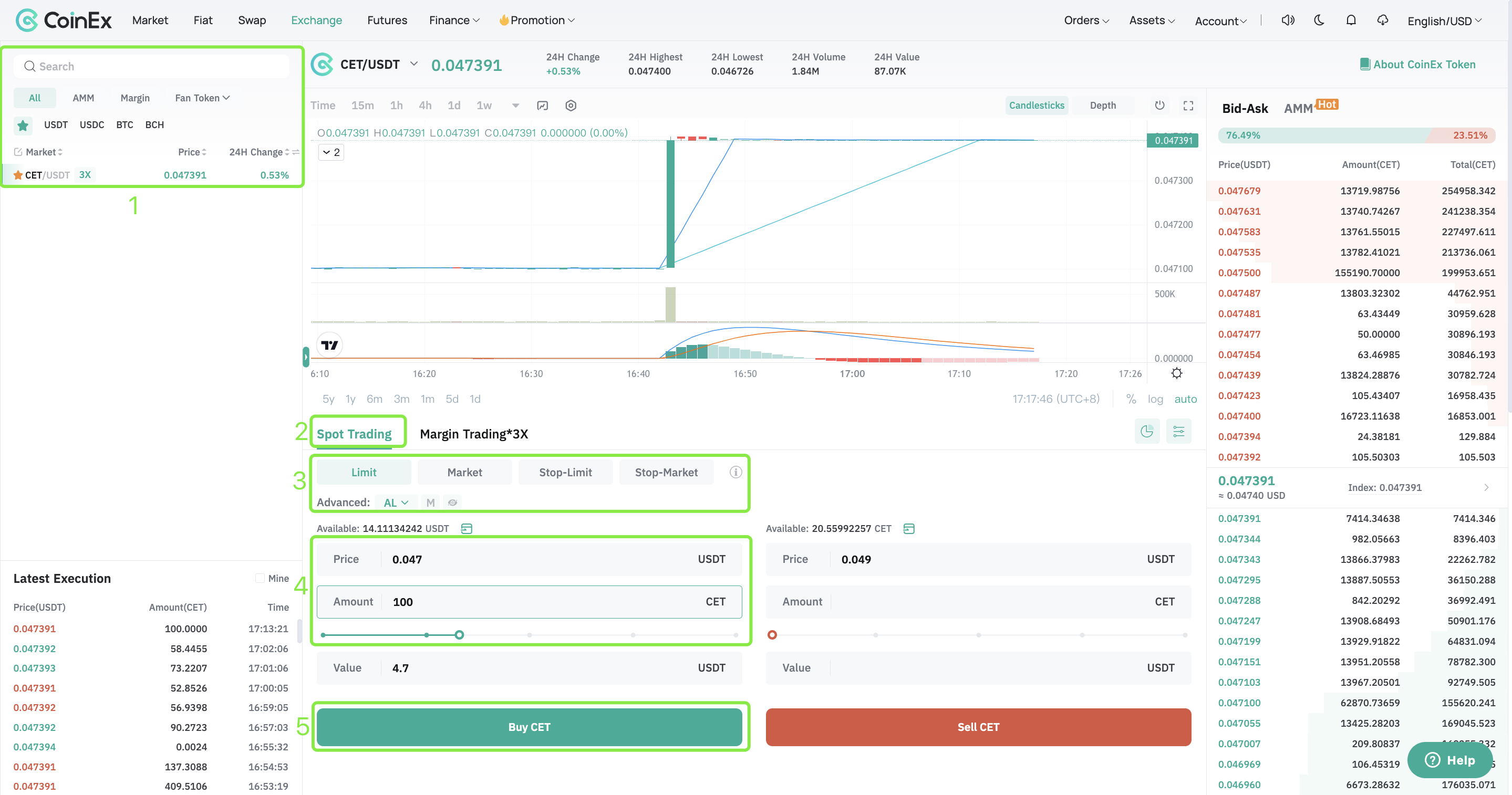Screen dimensions: 1512x795
Task: Open the Help chat button
Action: pos(1450,760)
